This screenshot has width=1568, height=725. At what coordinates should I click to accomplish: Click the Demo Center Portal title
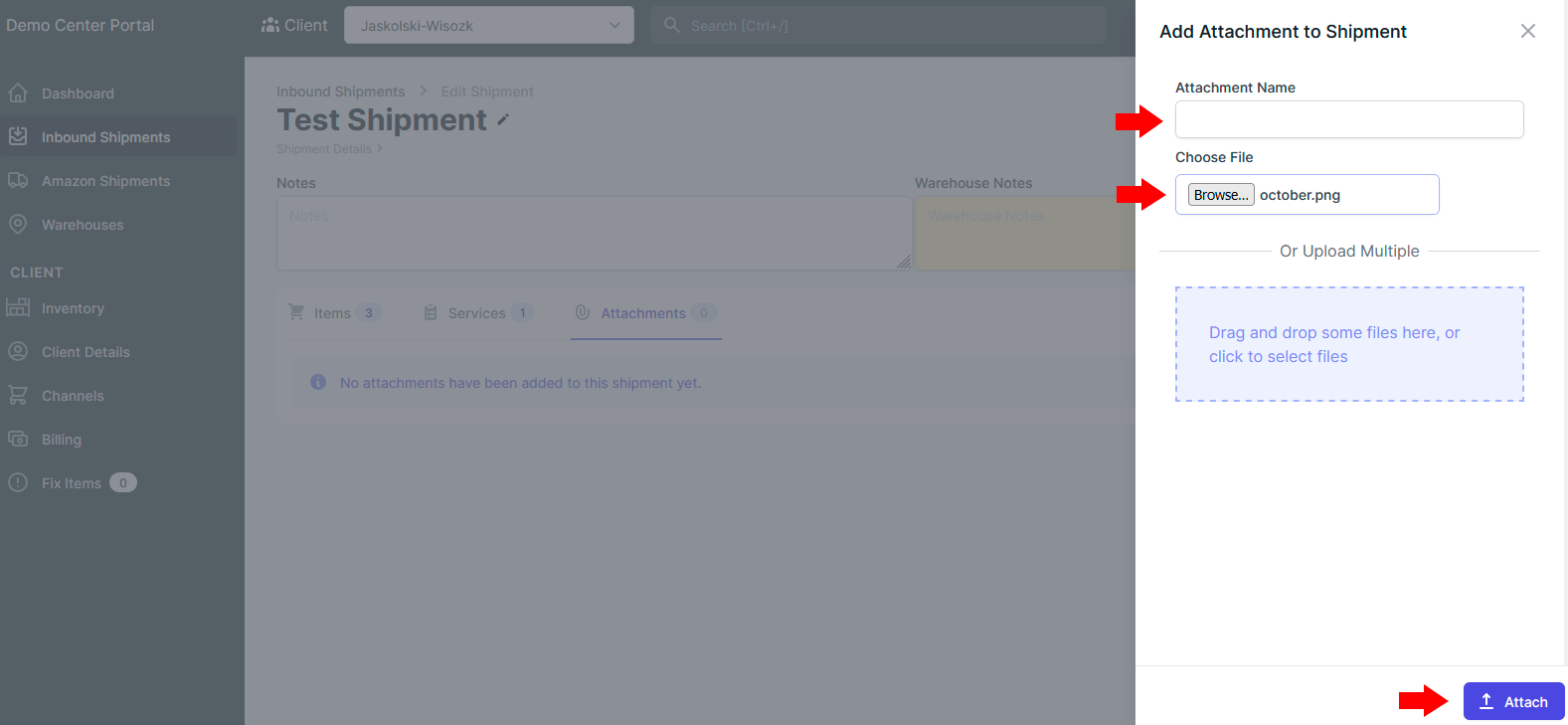pyautogui.click(x=81, y=25)
